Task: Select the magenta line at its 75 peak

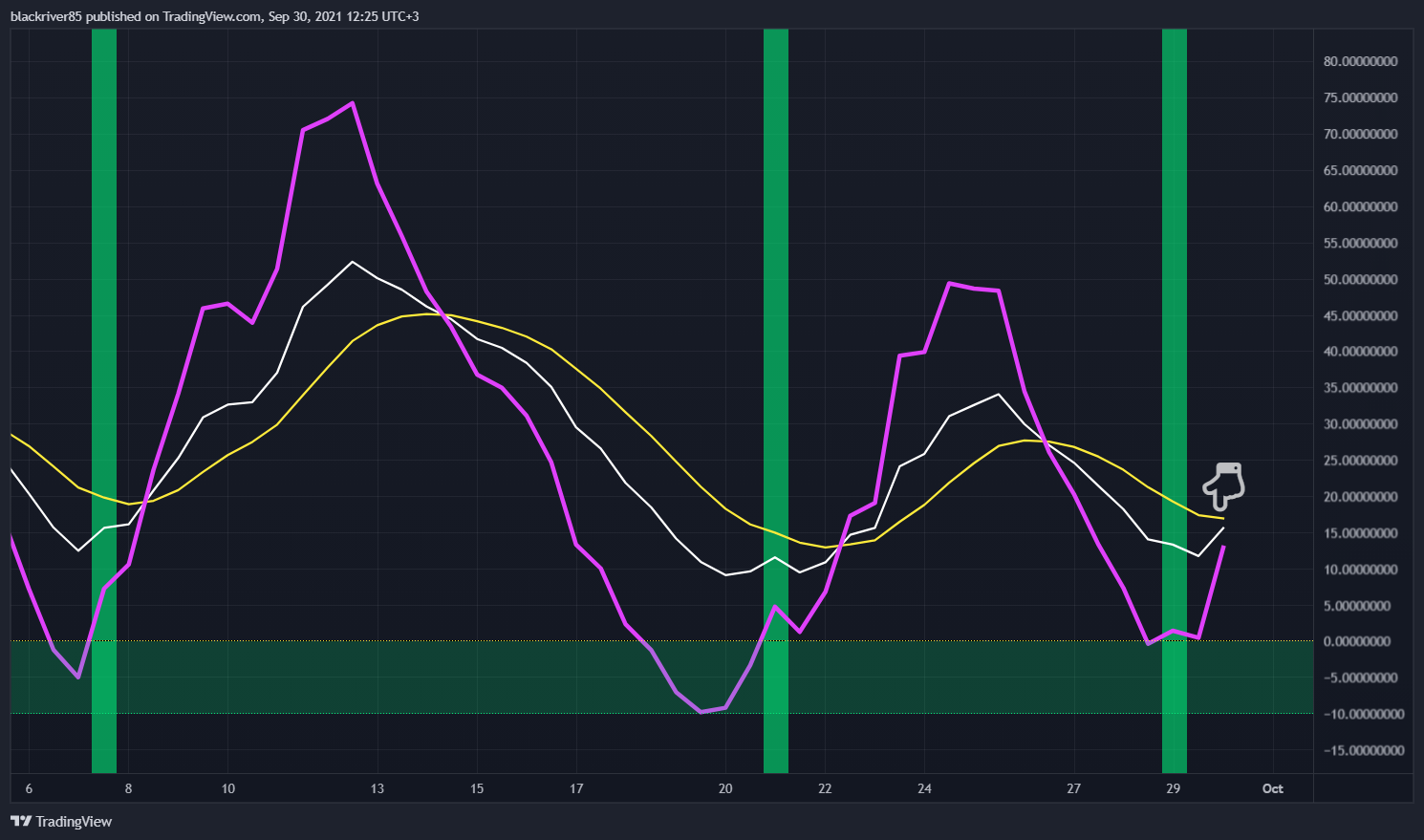Action: pos(353,103)
